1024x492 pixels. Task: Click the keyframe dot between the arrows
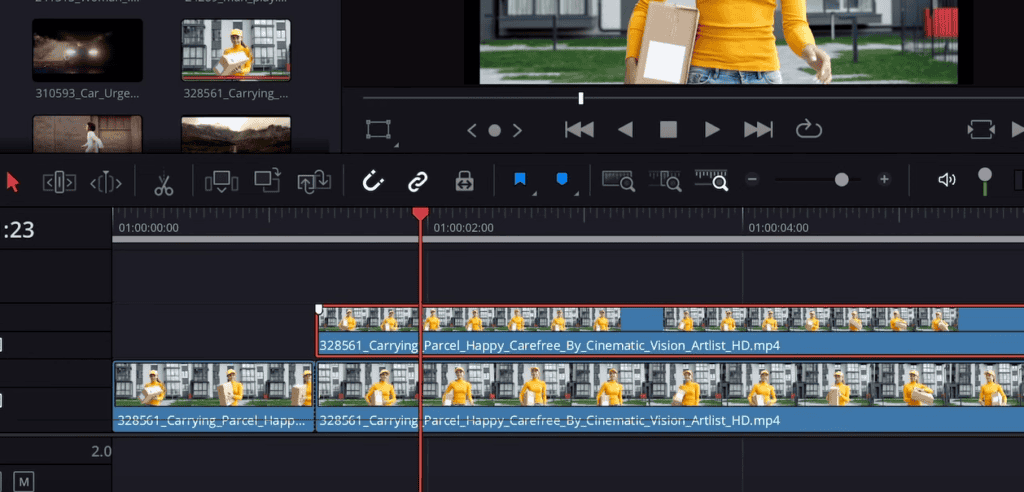pos(494,131)
